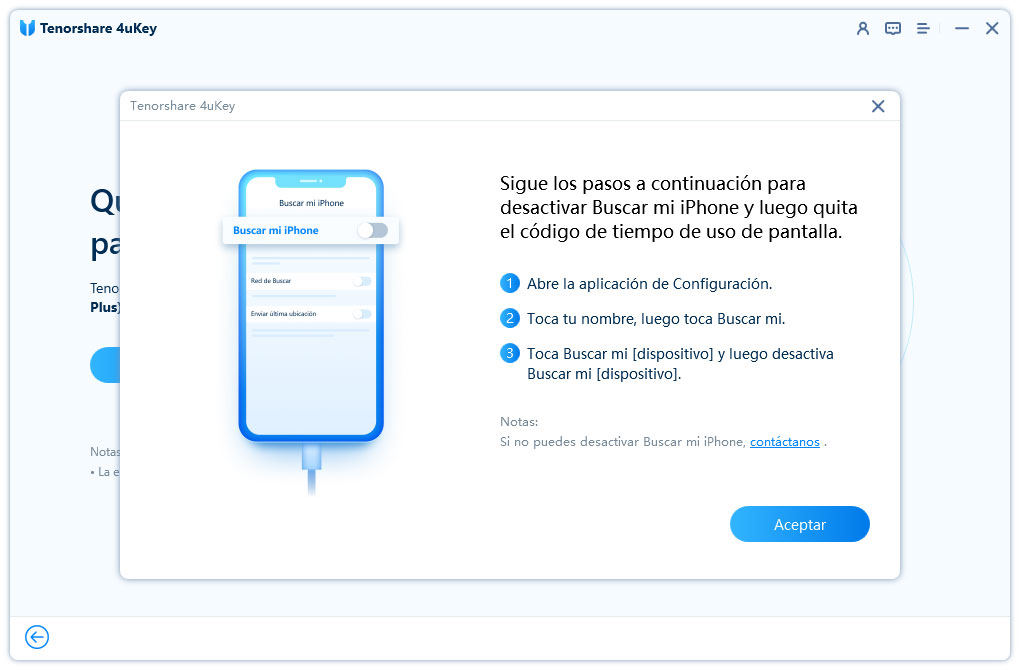This screenshot has height=670, width=1020.
Task: Toggle the Enviar última ubicación switch
Action: coord(361,314)
